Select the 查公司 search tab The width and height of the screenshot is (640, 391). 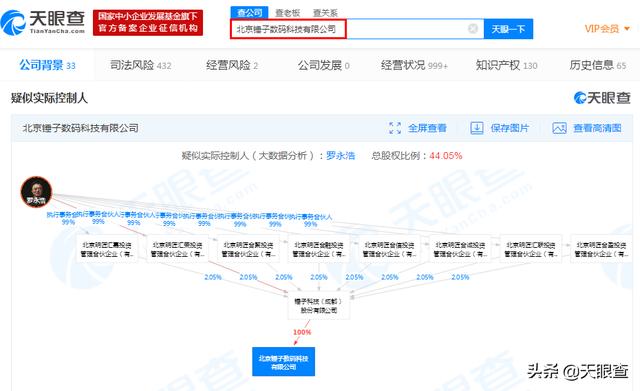(x=249, y=13)
